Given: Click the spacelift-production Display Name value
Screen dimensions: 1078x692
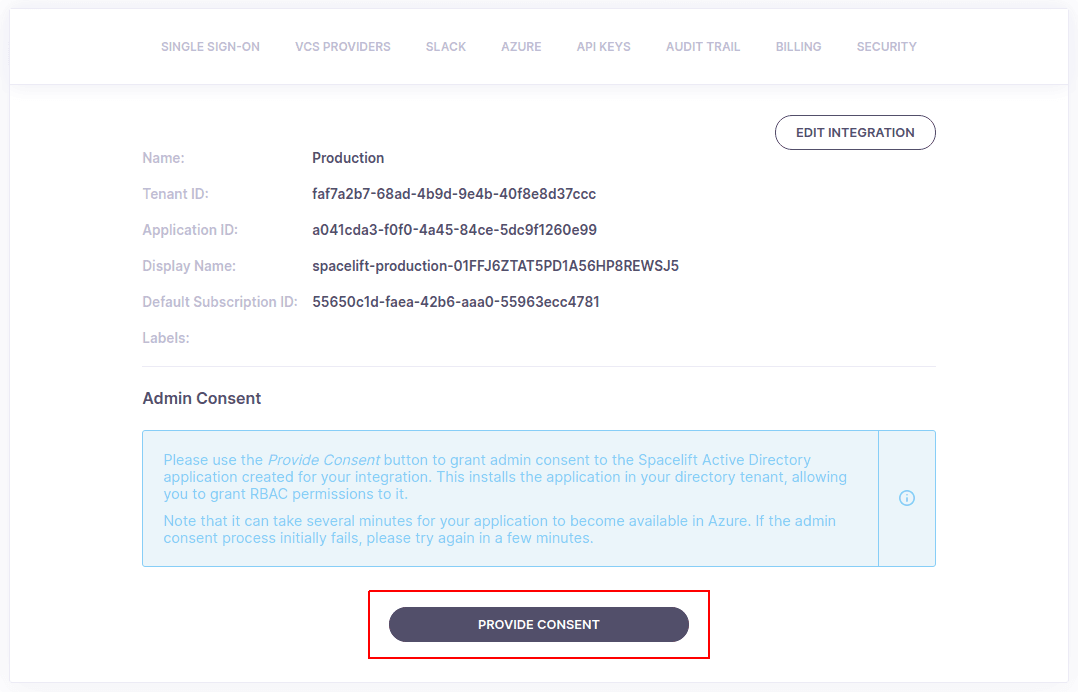Looking at the screenshot, I should pos(495,265).
